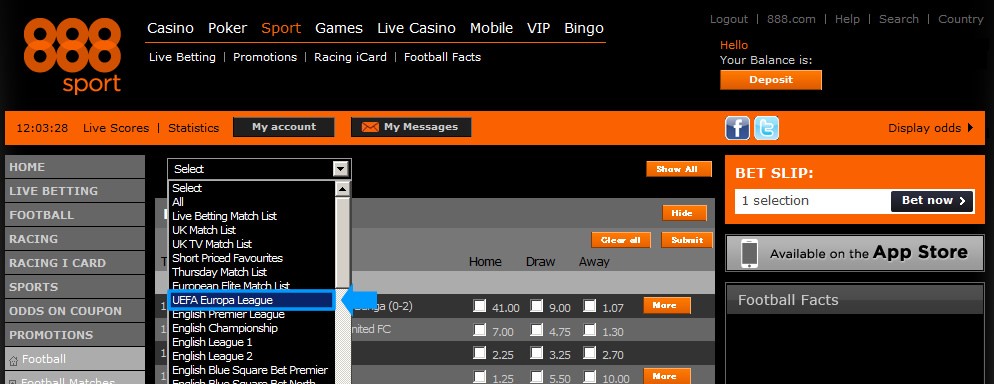Select LIVE BETTING in the sidebar
Image resolution: width=994 pixels, height=384 pixels.
pos(75,191)
